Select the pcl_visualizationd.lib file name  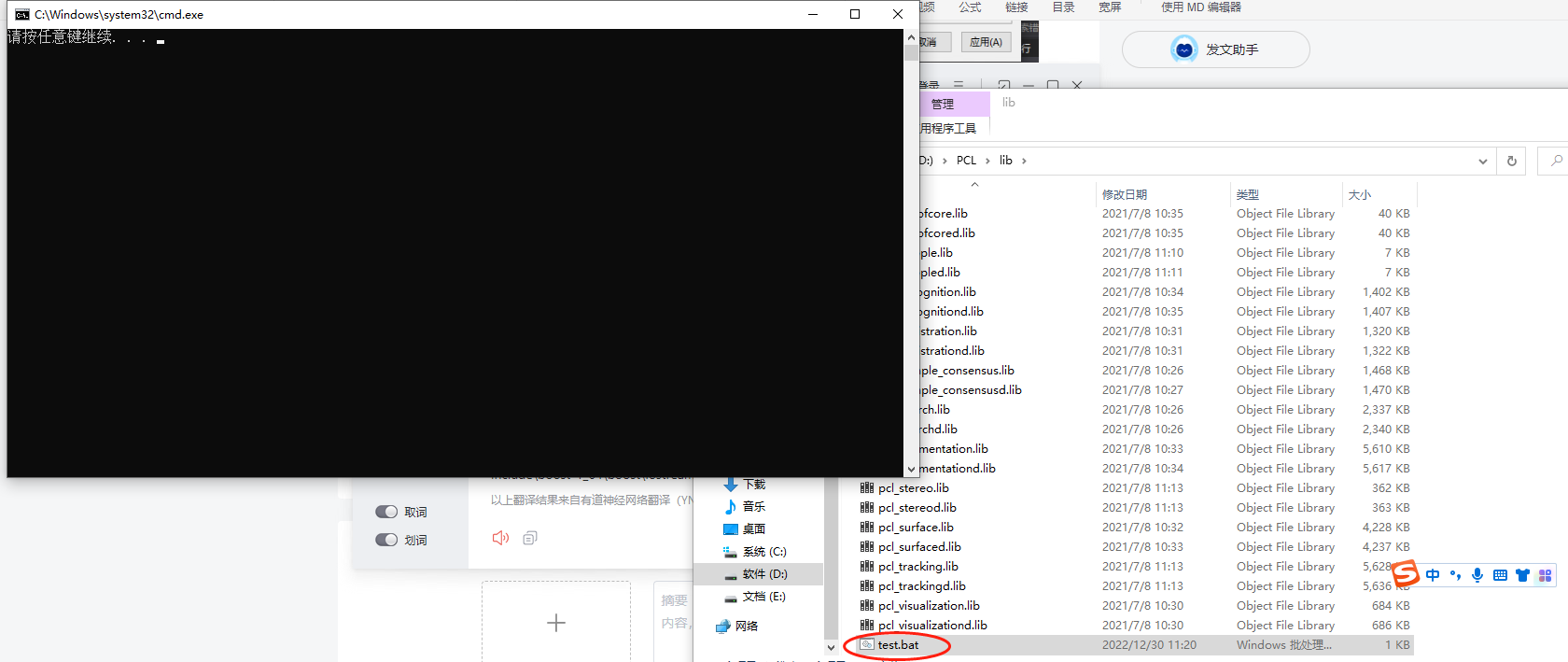(x=932, y=626)
